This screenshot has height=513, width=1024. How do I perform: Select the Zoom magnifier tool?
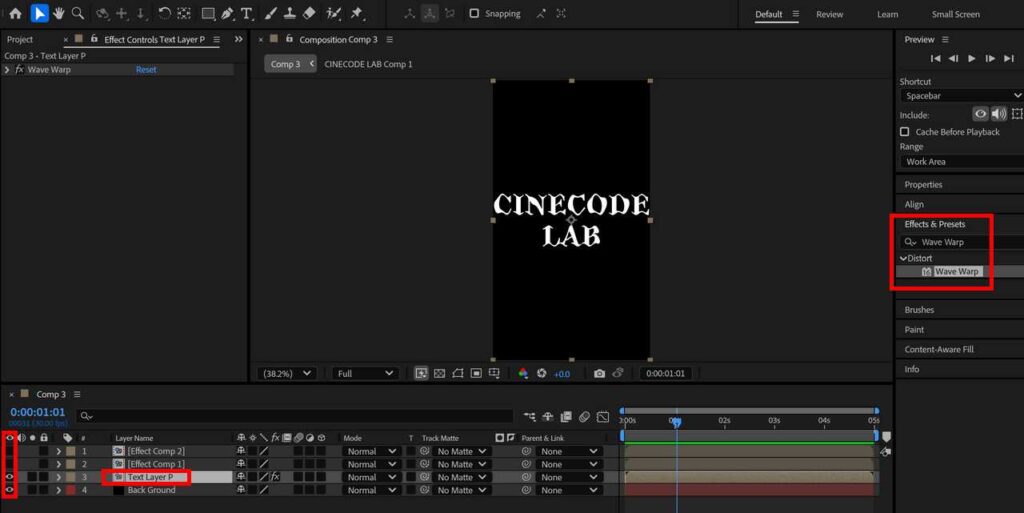pos(78,13)
